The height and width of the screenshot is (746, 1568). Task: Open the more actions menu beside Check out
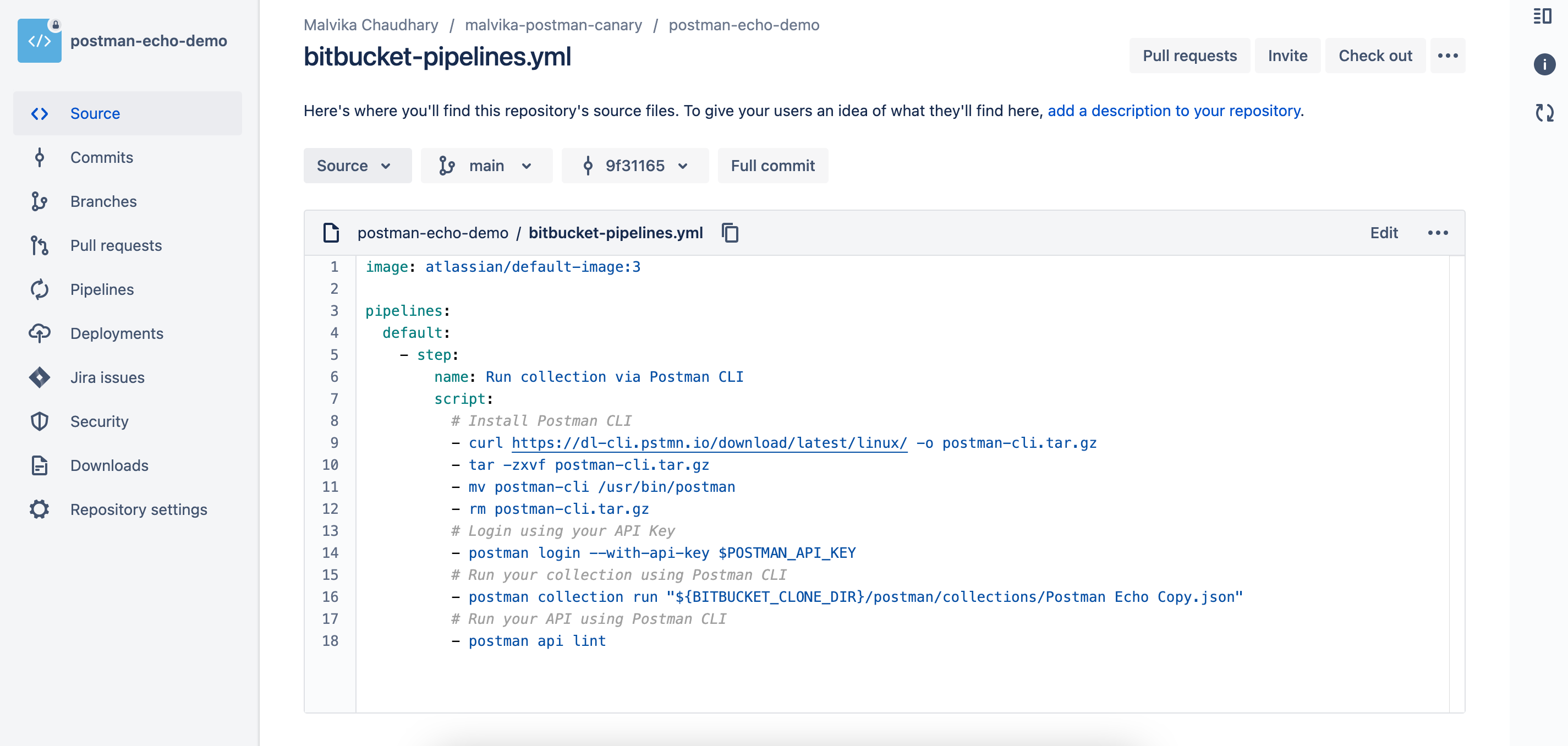(1448, 56)
